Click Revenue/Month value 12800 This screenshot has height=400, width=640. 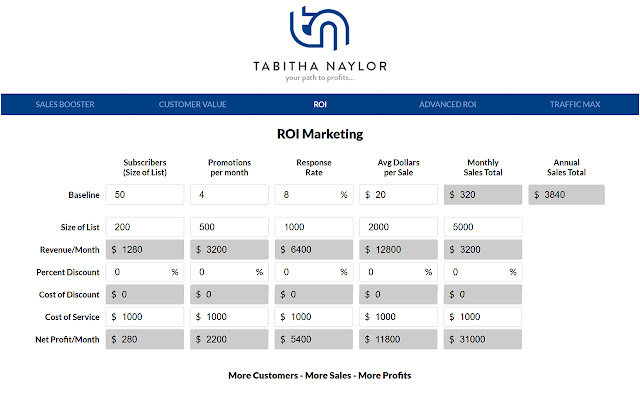(x=398, y=249)
